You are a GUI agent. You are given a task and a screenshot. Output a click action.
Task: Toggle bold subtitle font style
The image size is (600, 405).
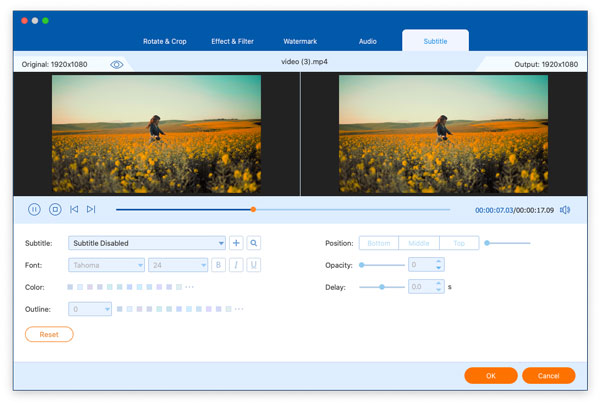click(217, 265)
